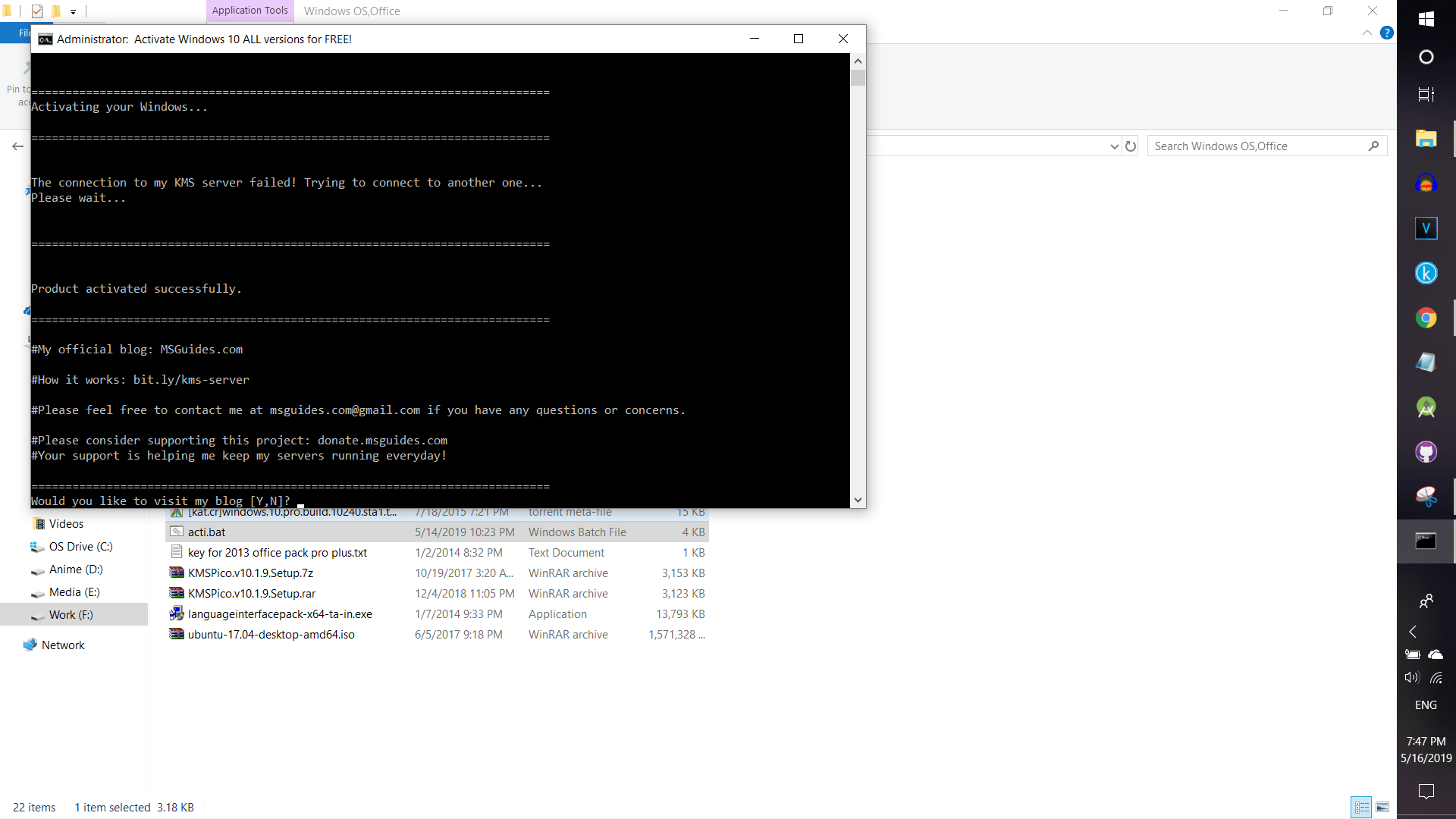The image size is (1456, 819).
Task: Open the address bar history dropdown
Action: click(1114, 146)
